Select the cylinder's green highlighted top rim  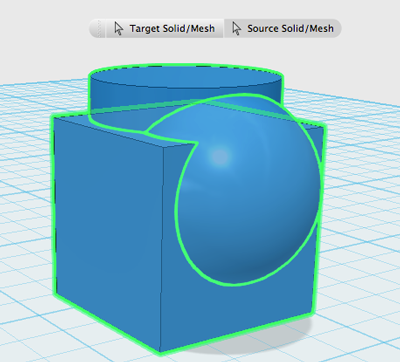pos(185,66)
